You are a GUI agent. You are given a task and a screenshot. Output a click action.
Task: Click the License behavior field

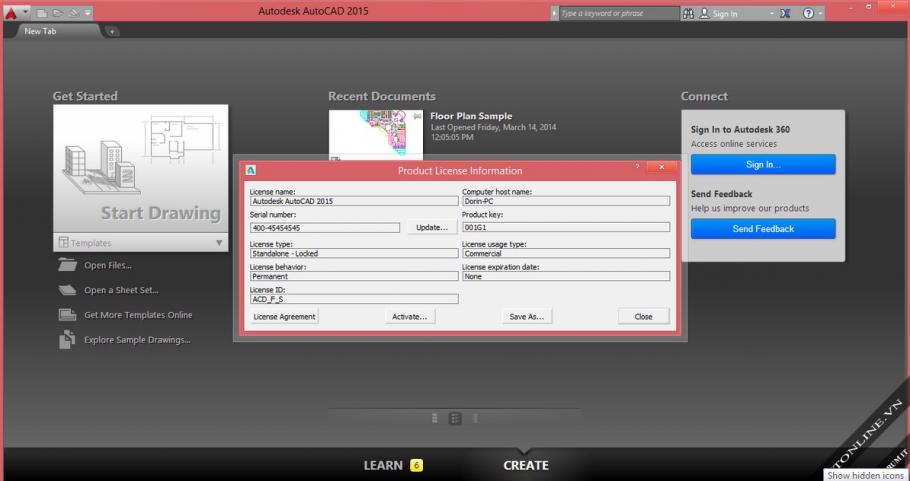354,277
